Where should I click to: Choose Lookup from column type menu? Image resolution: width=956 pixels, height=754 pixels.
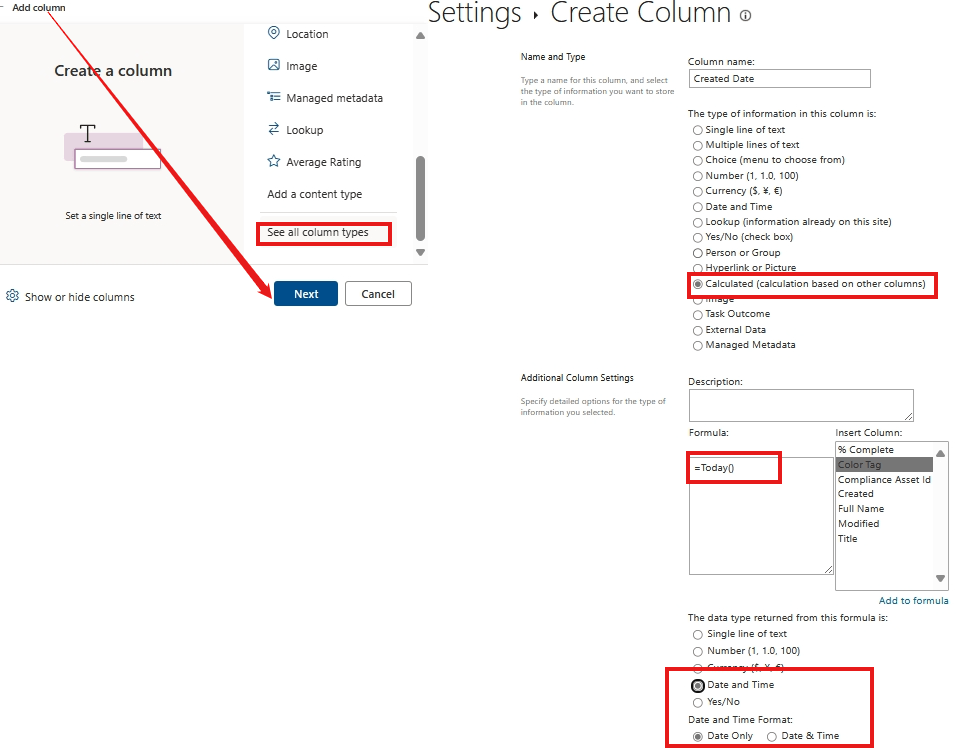coord(305,130)
